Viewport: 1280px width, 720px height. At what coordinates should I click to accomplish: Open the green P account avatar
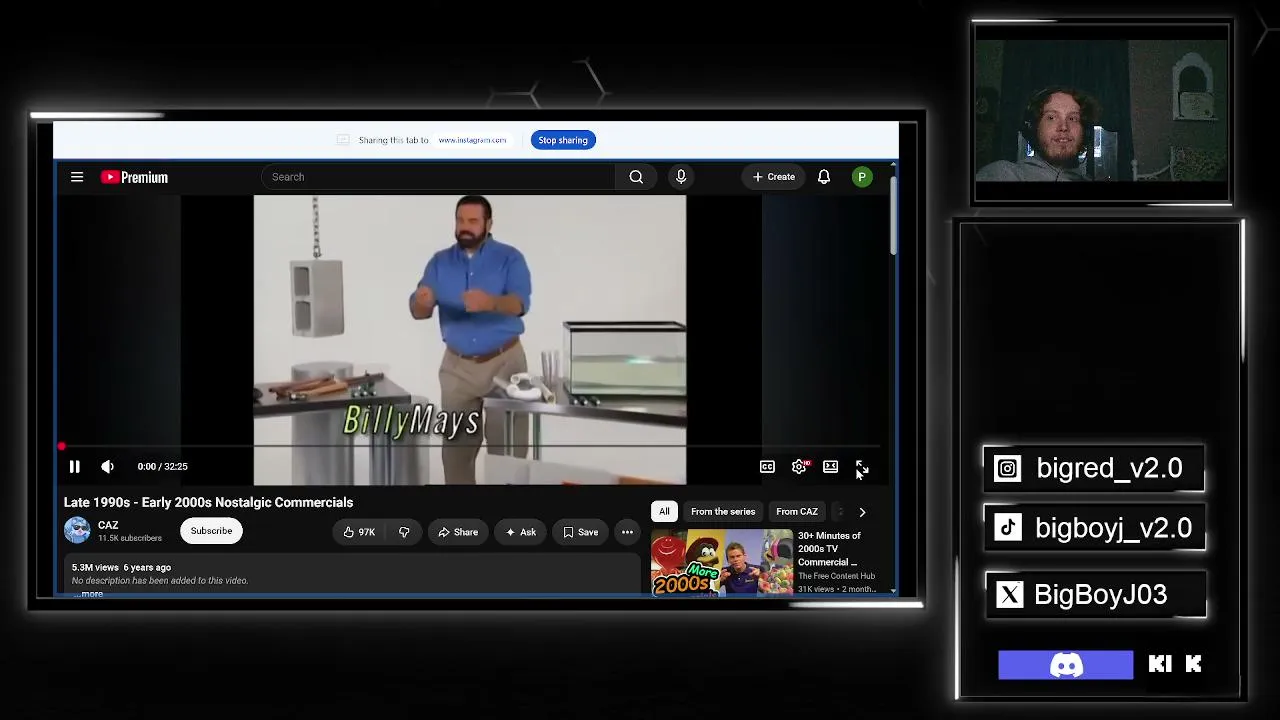tap(862, 177)
